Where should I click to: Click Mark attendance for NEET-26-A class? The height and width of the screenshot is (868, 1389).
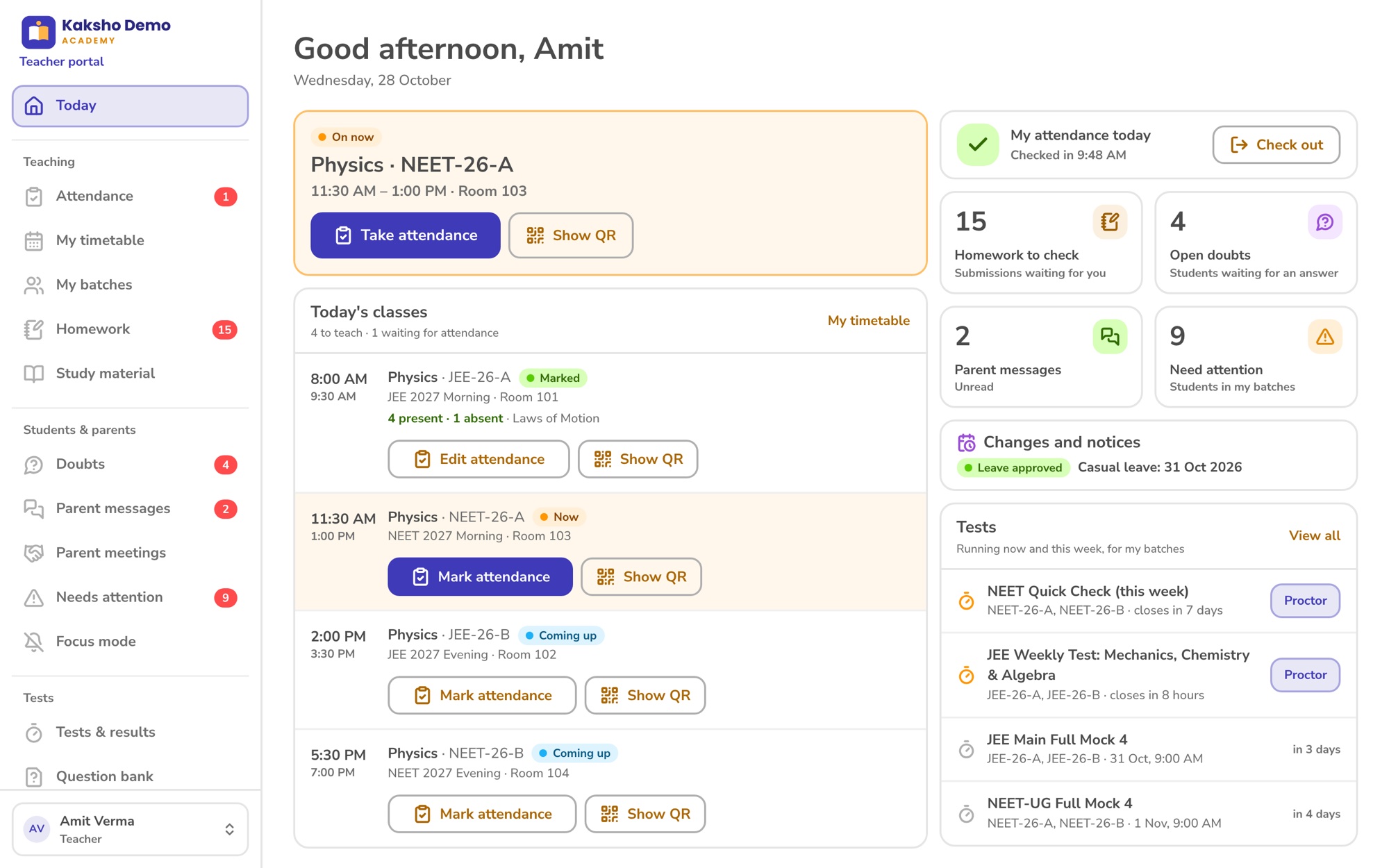[x=480, y=576]
